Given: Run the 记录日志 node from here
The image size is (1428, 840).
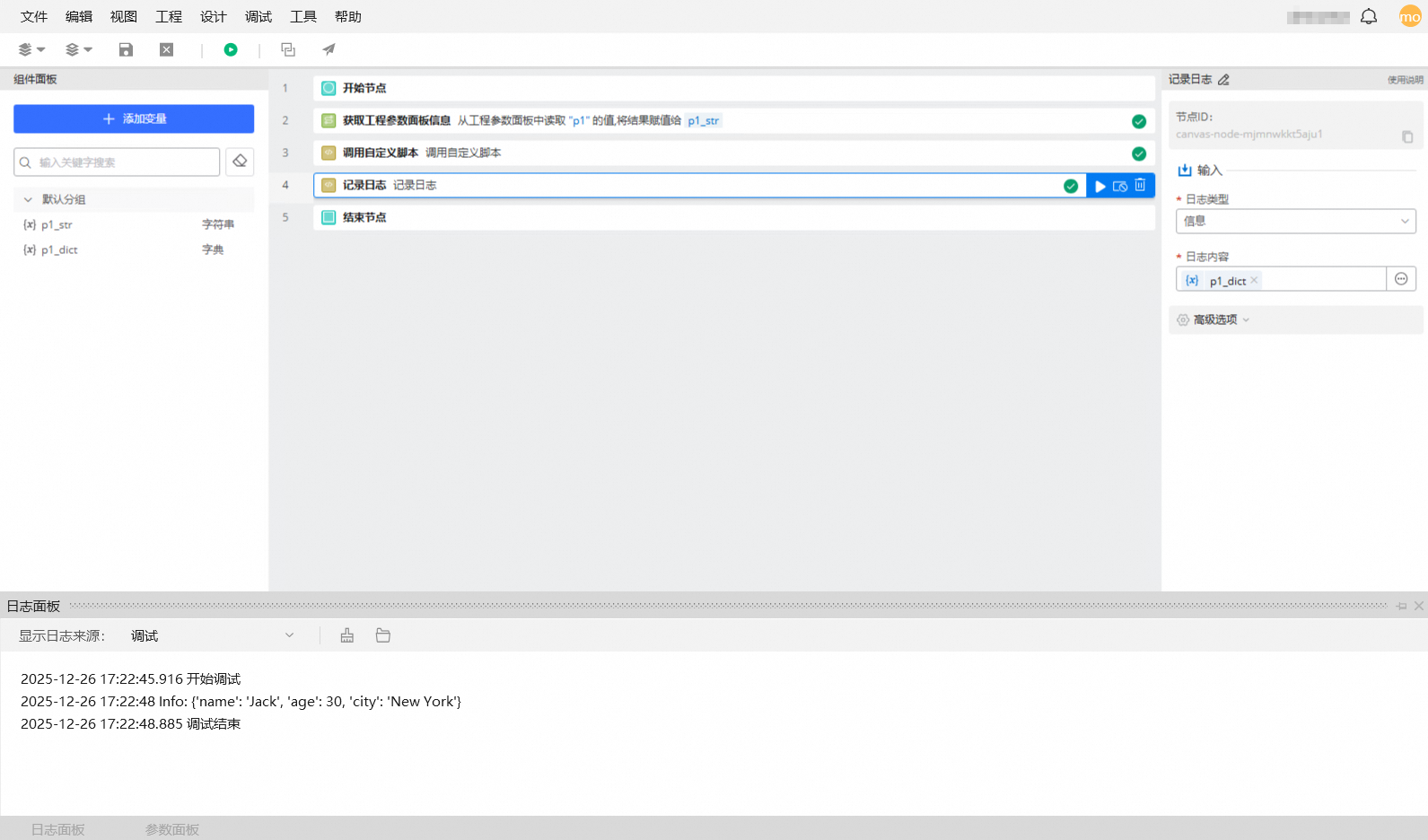Looking at the screenshot, I should (x=1100, y=186).
